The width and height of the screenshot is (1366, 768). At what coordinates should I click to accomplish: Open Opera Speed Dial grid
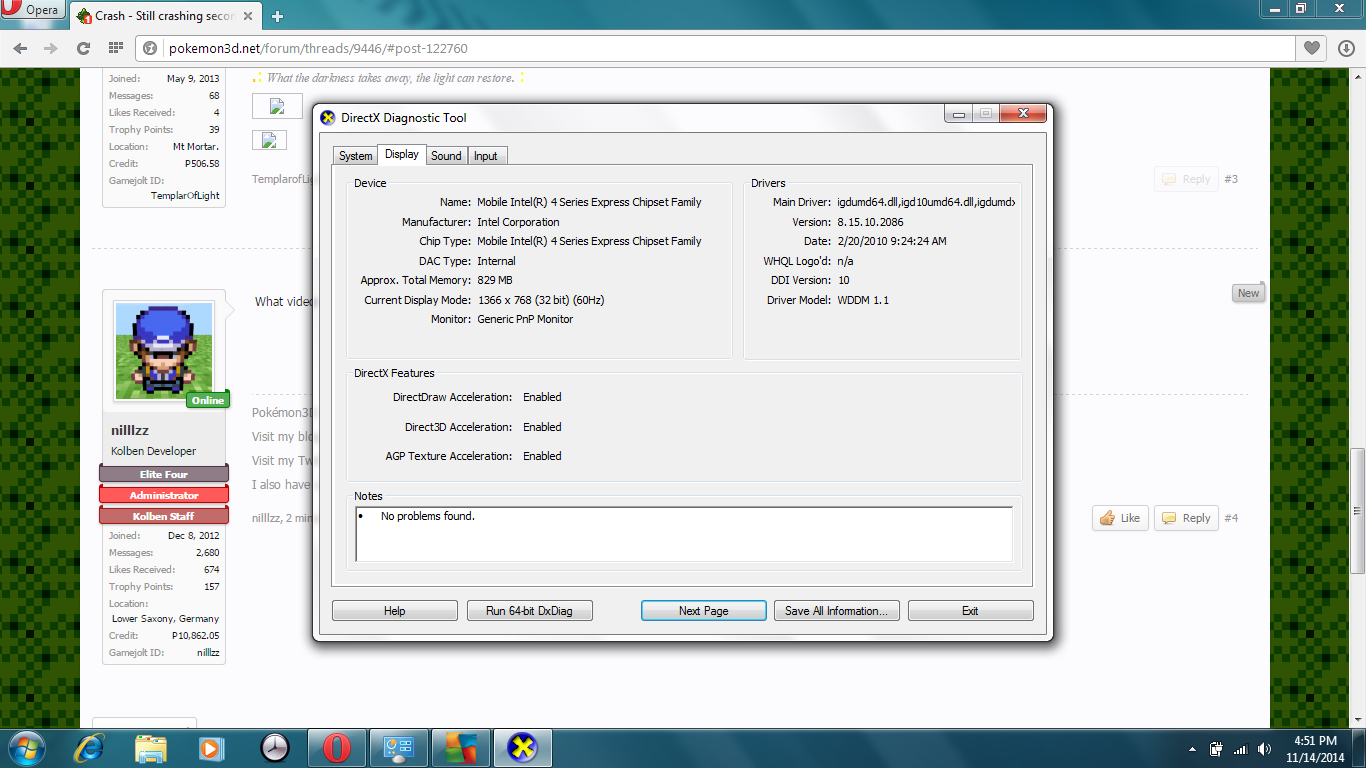pyautogui.click(x=115, y=48)
